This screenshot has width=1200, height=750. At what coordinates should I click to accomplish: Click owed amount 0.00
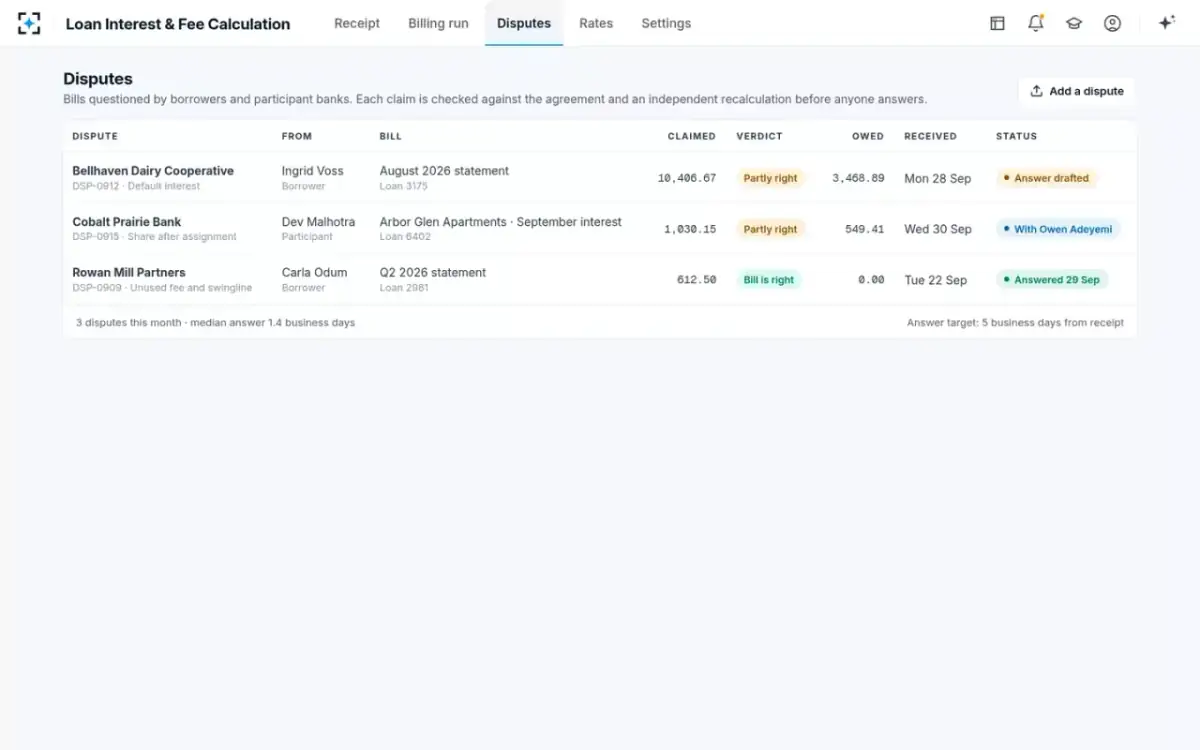[x=871, y=280]
